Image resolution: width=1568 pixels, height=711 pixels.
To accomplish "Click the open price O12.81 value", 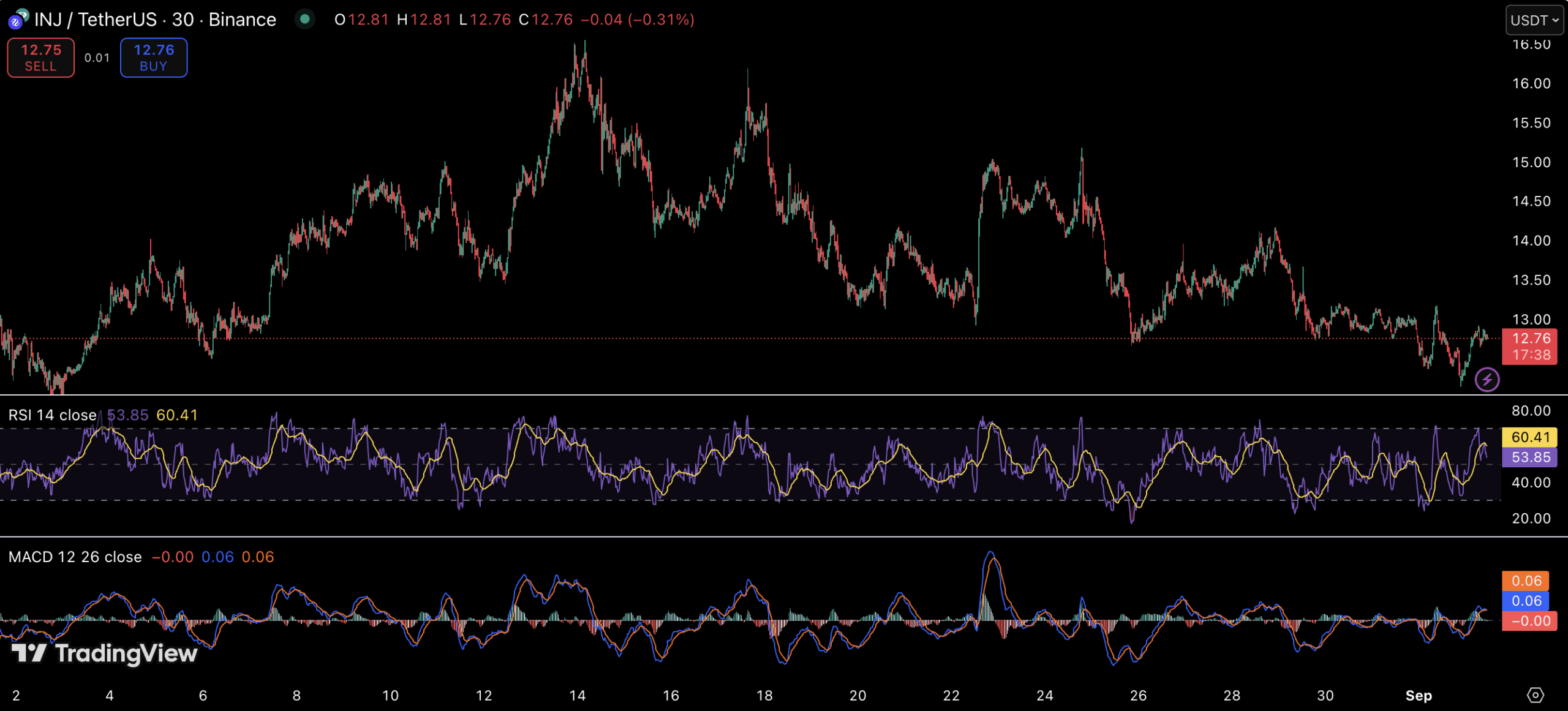I will click(361, 20).
